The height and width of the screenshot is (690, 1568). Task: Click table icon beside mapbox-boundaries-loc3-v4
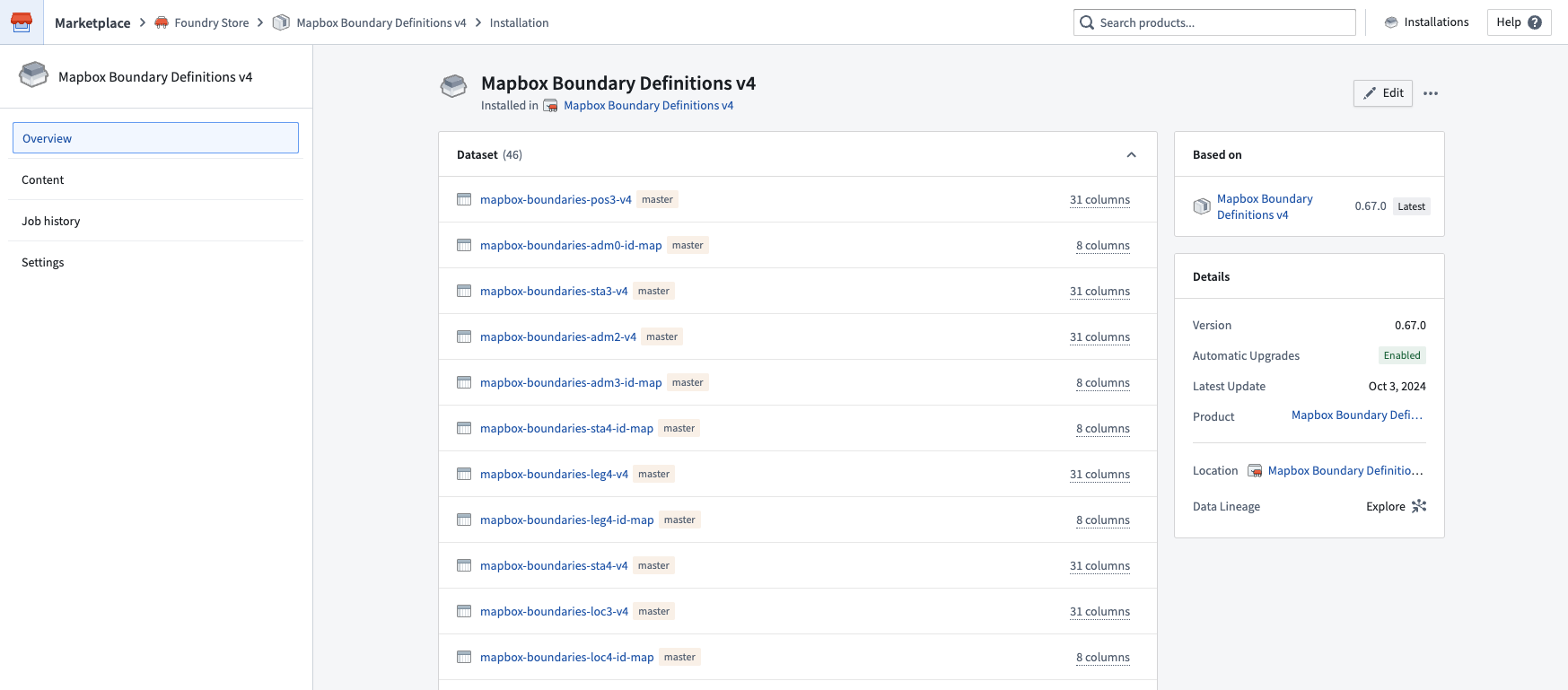point(464,611)
